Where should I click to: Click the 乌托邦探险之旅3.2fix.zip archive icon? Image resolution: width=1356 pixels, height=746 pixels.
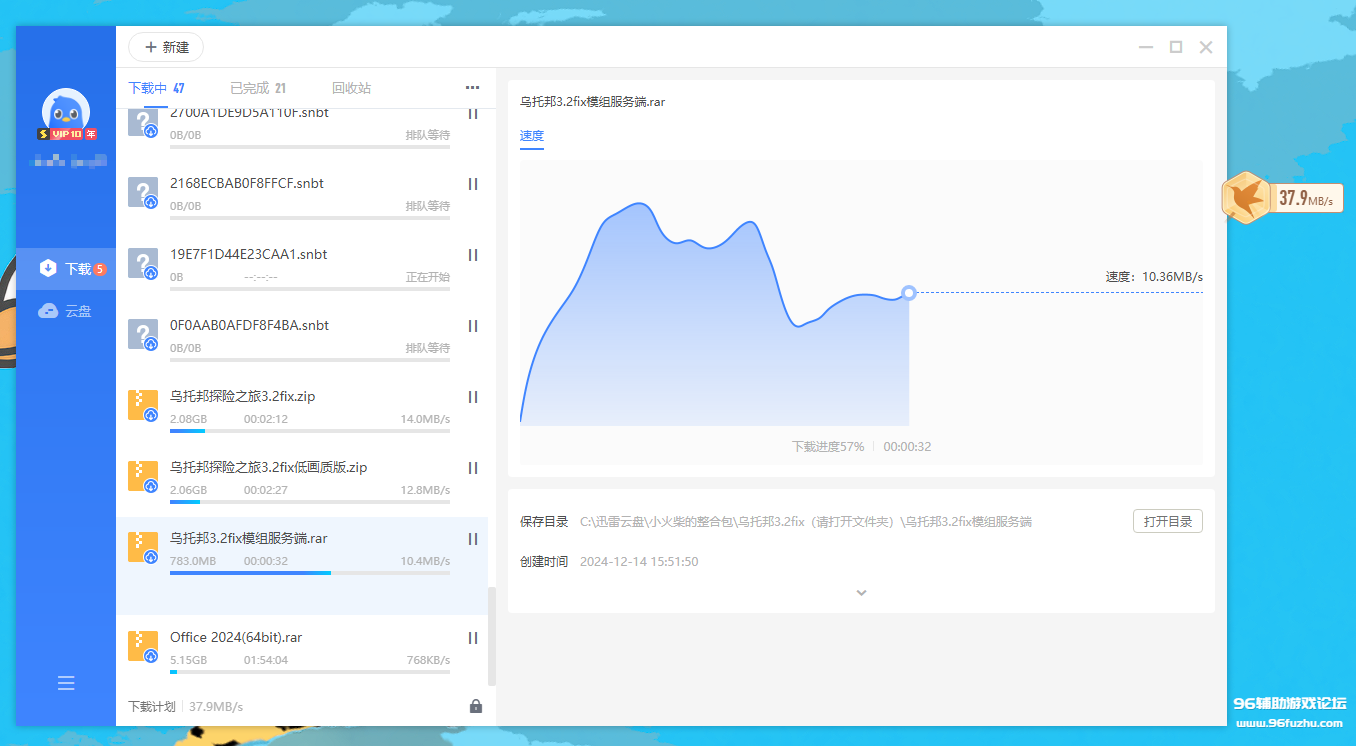tap(143, 406)
